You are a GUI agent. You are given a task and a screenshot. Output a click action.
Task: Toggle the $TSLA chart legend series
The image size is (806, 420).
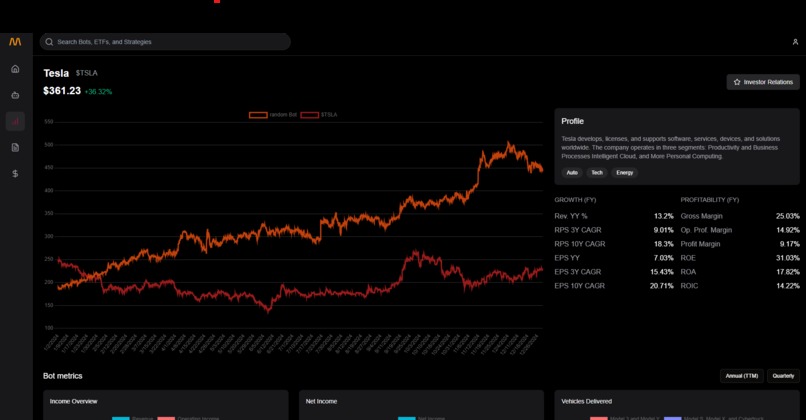pos(319,115)
